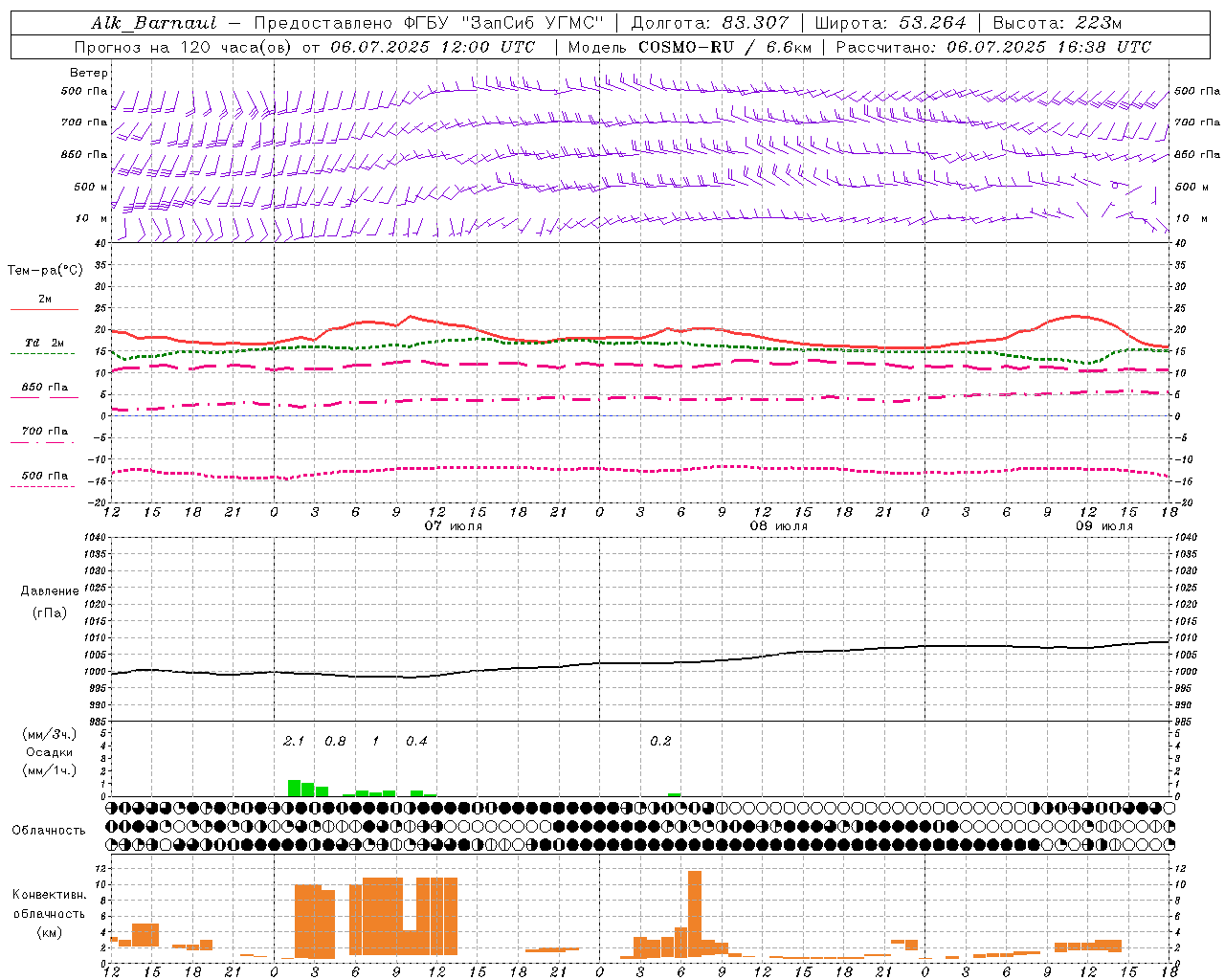The width and height of the screenshot is (1225, 980).
Task: Select the 'Долгота: 83.307' longitude text
Action: [x=710, y=23]
